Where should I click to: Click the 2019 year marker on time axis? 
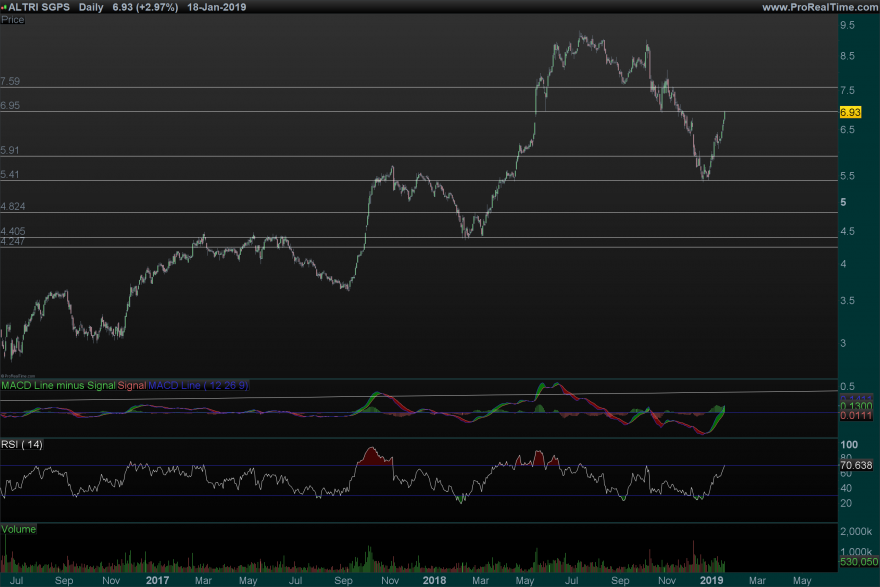(710, 579)
